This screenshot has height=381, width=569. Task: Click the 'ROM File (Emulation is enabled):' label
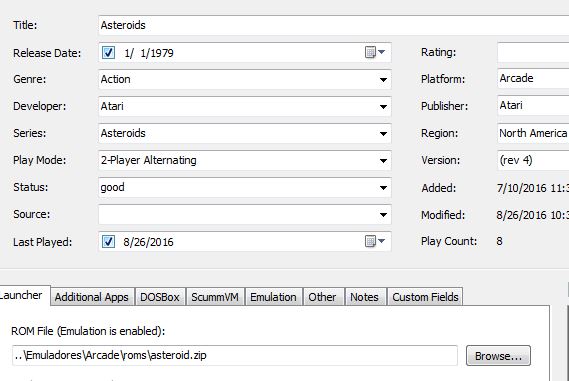point(88,331)
